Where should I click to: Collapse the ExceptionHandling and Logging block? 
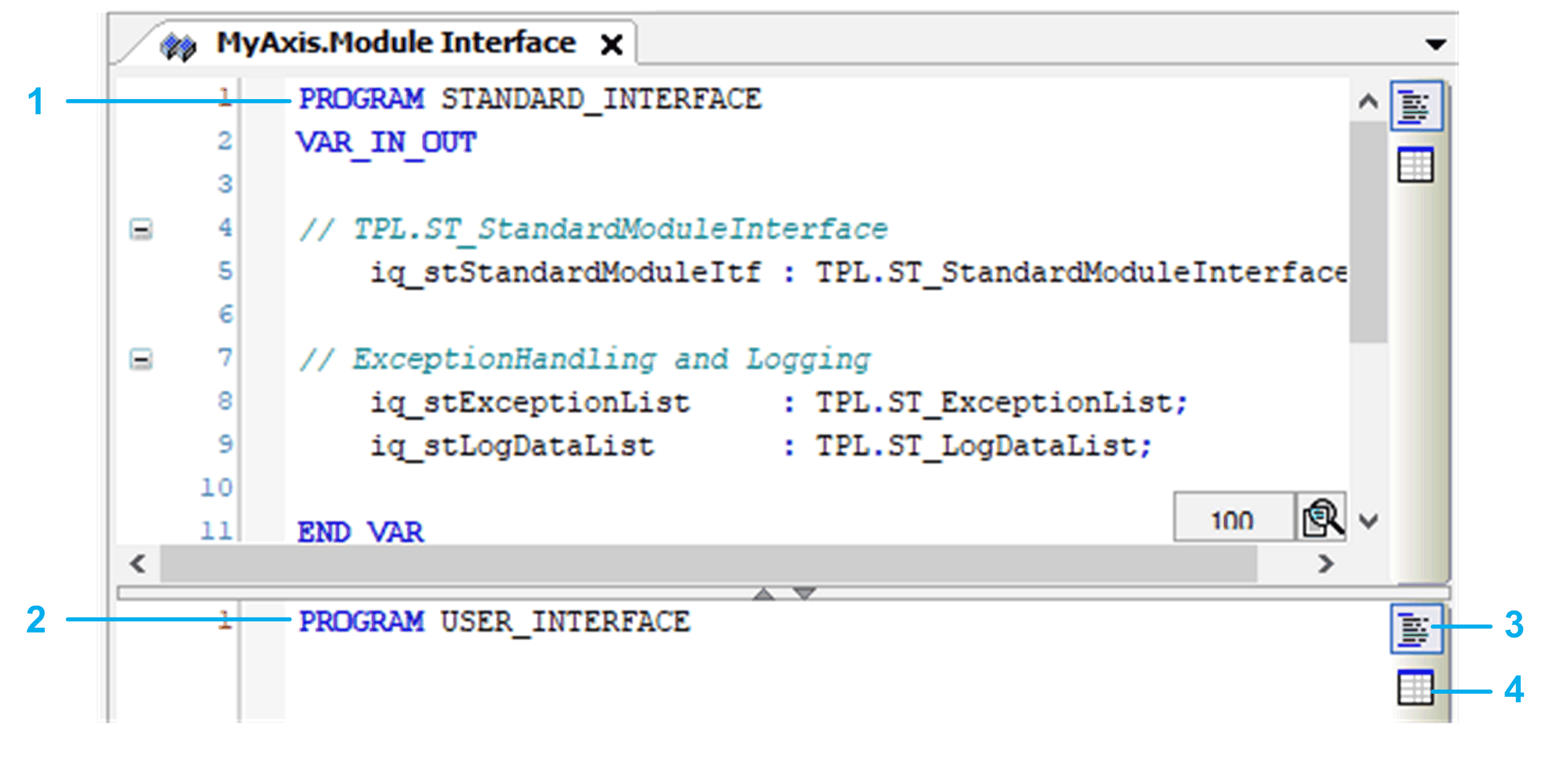pyautogui.click(x=141, y=359)
